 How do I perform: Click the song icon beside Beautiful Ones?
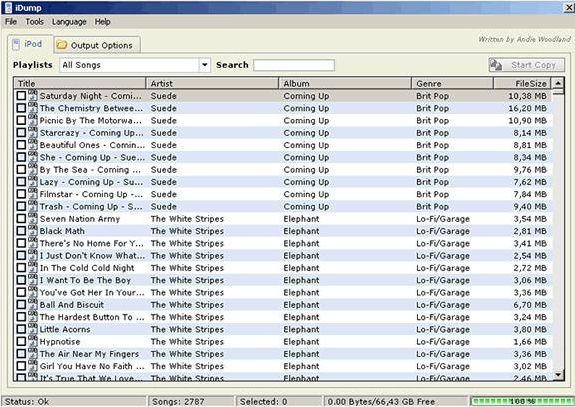[33, 144]
